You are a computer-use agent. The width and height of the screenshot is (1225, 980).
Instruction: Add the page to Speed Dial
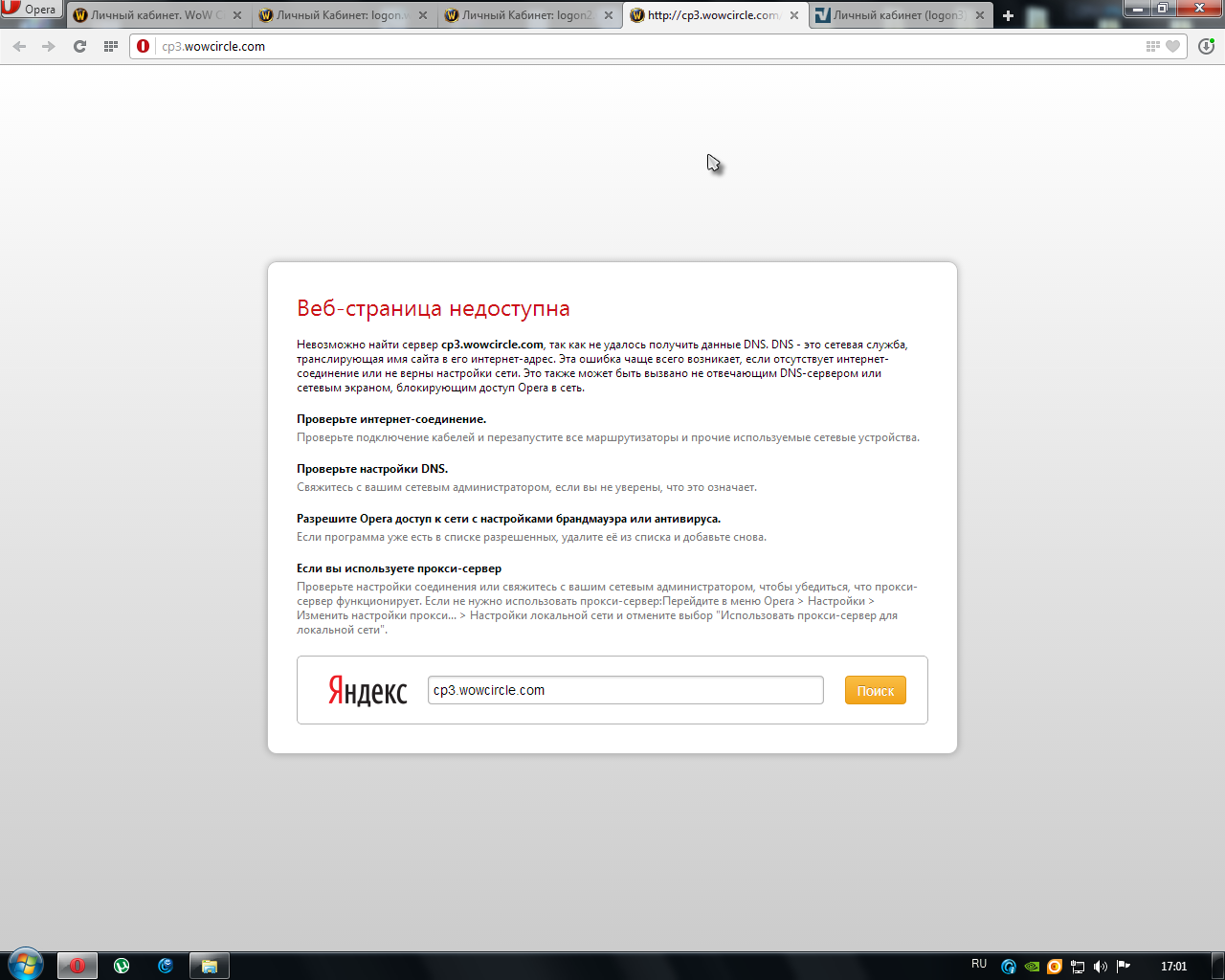1153,46
